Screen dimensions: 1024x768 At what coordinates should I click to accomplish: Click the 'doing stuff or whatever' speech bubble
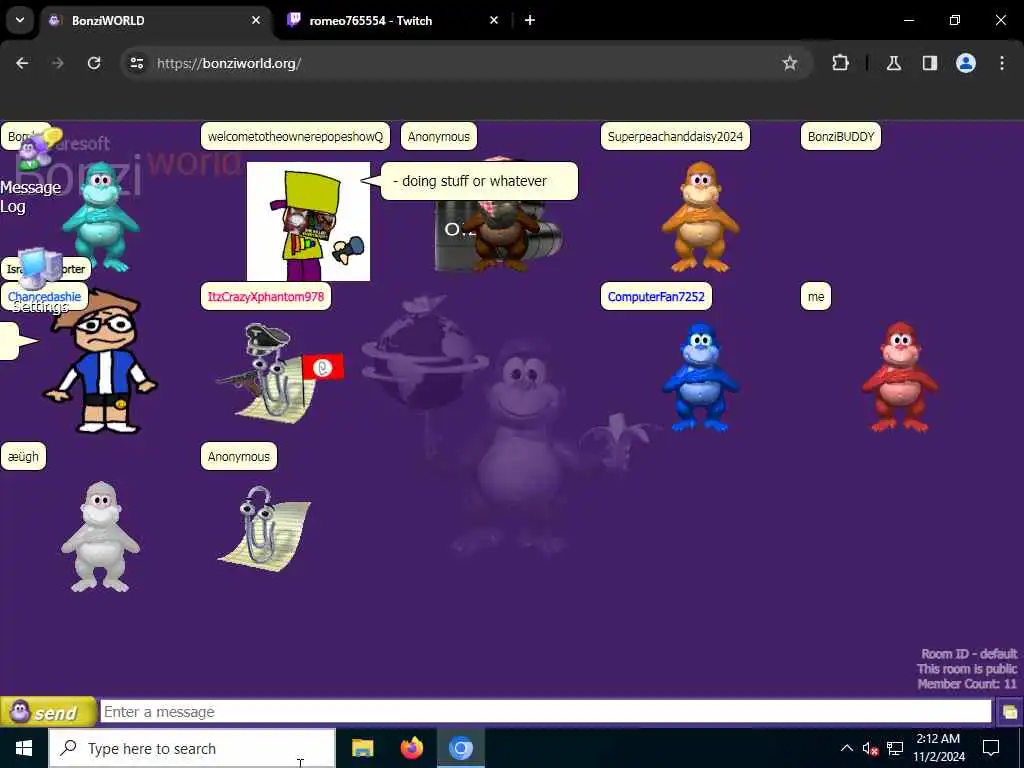tap(479, 181)
